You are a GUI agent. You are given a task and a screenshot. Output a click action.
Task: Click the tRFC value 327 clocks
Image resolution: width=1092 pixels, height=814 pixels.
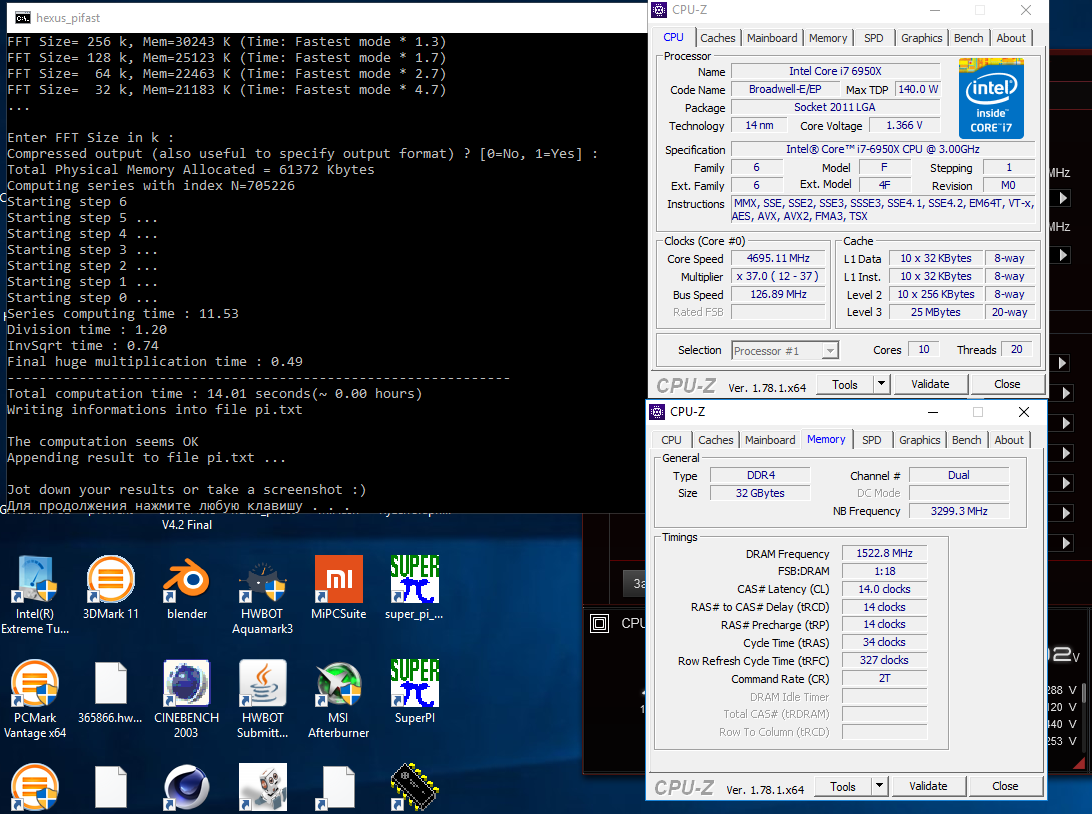(884, 660)
